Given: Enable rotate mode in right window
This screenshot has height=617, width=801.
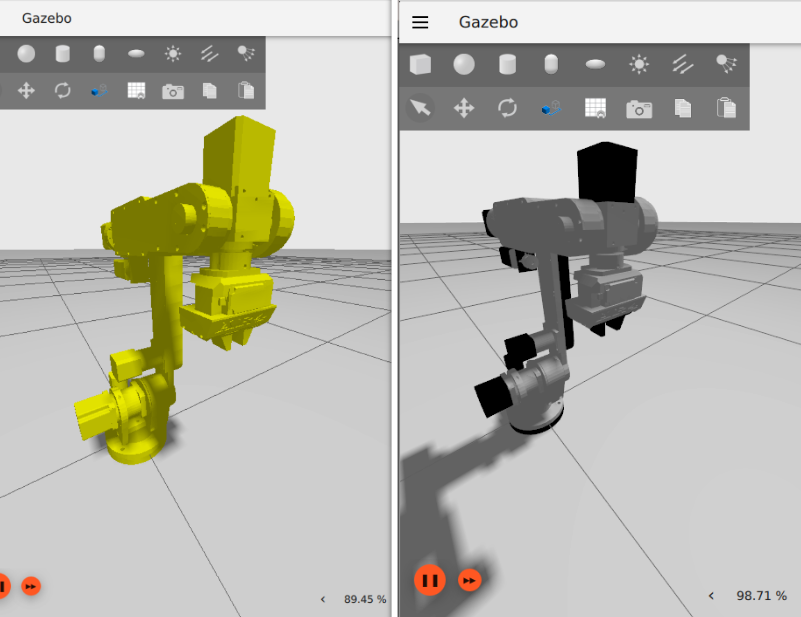Looking at the screenshot, I should (x=508, y=108).
